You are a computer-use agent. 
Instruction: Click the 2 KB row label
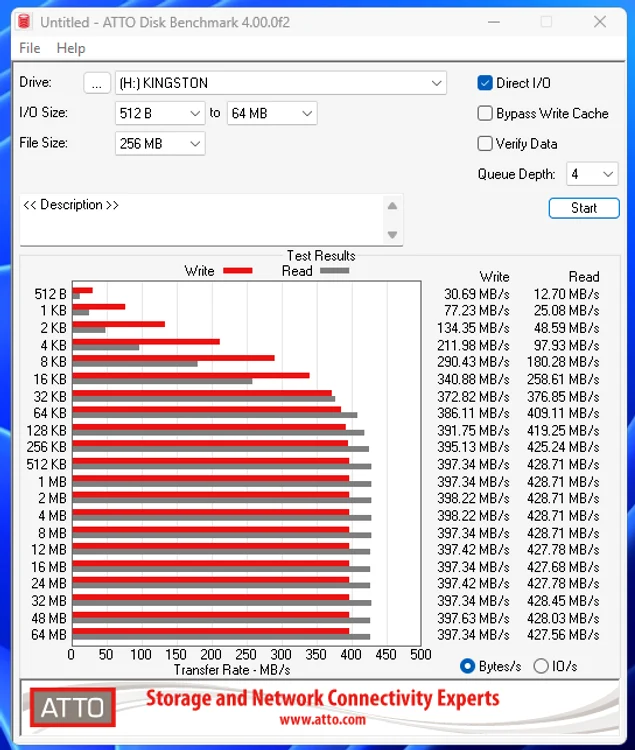tap(54, 328)
